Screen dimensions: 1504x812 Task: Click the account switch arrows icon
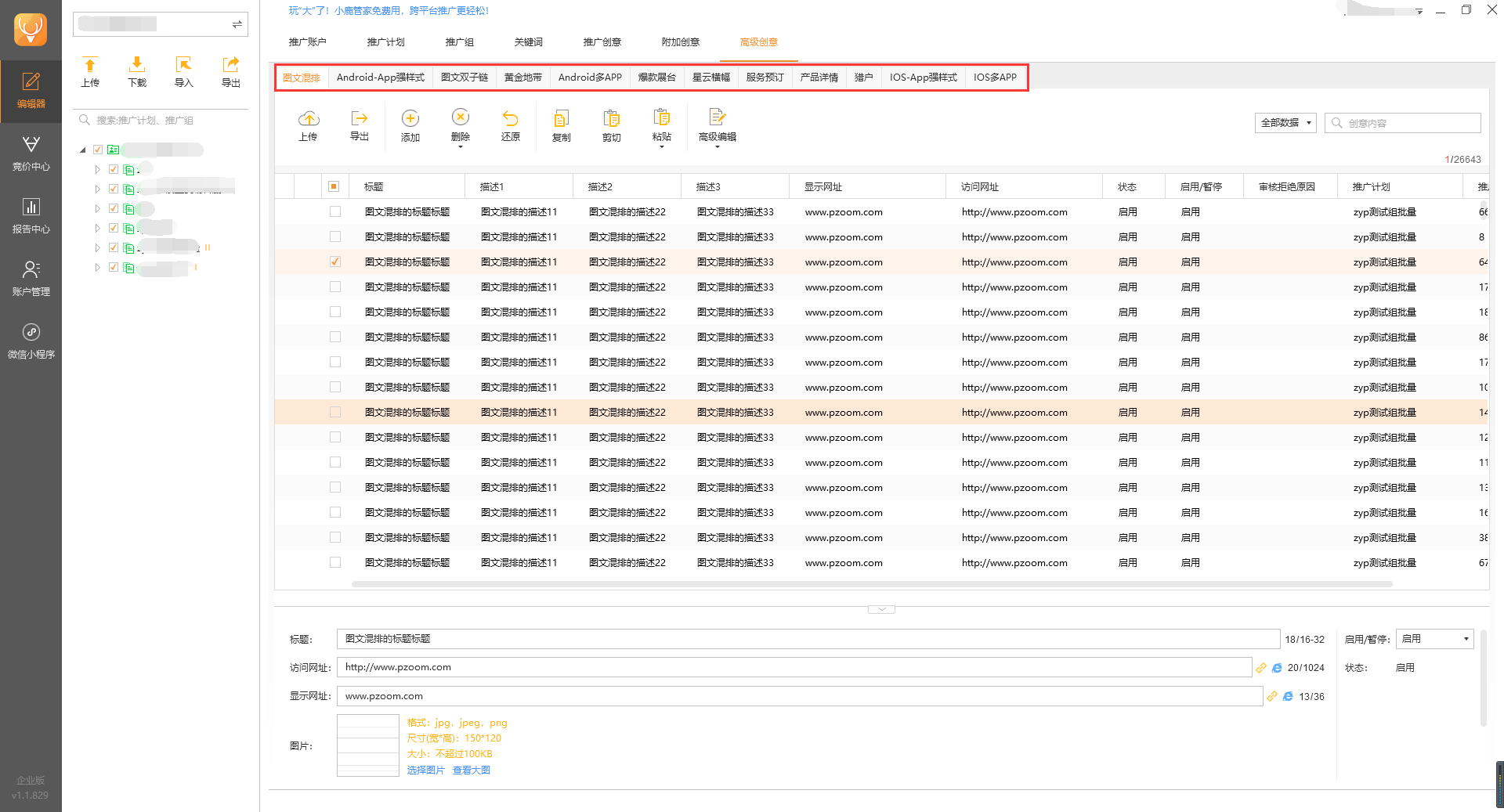237,24
